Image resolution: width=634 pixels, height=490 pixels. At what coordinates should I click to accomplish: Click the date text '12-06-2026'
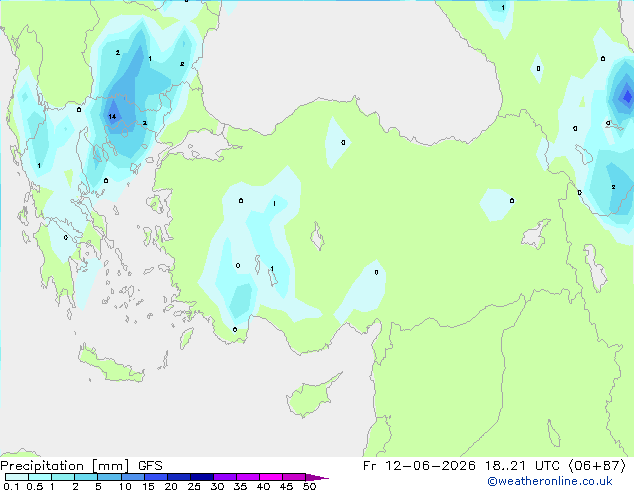pyautogui.click(x=430, y=466)
